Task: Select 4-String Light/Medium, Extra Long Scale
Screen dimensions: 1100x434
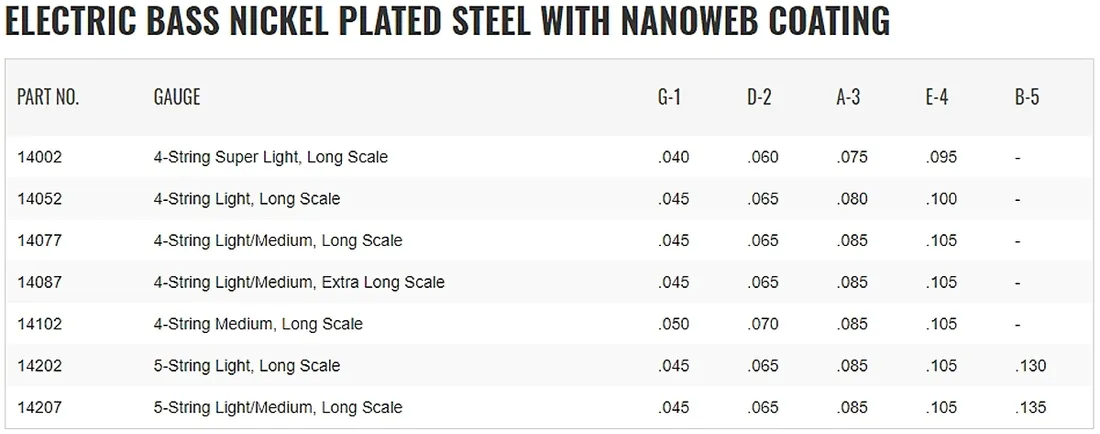Action: pos(299,283)
